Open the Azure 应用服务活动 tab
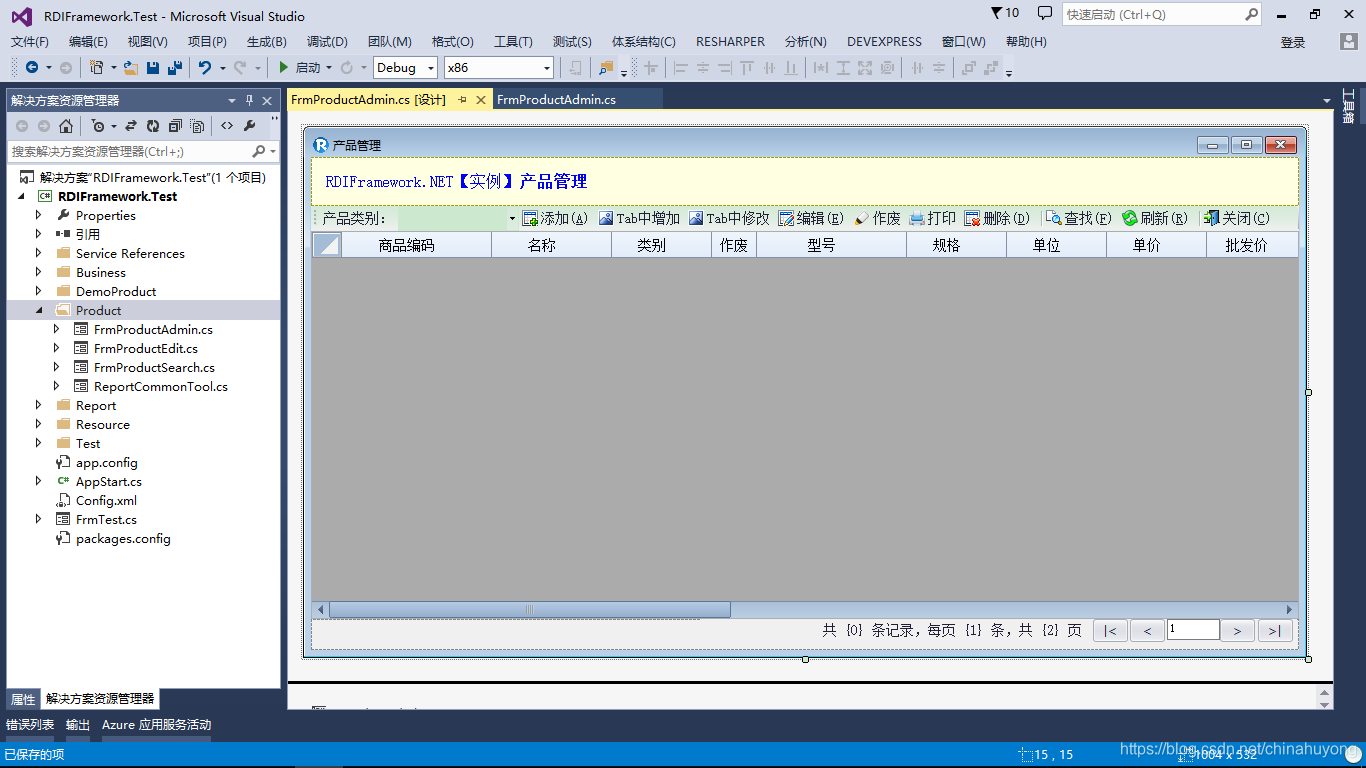This screenshot has height=768, width=1366. point(157,725)
